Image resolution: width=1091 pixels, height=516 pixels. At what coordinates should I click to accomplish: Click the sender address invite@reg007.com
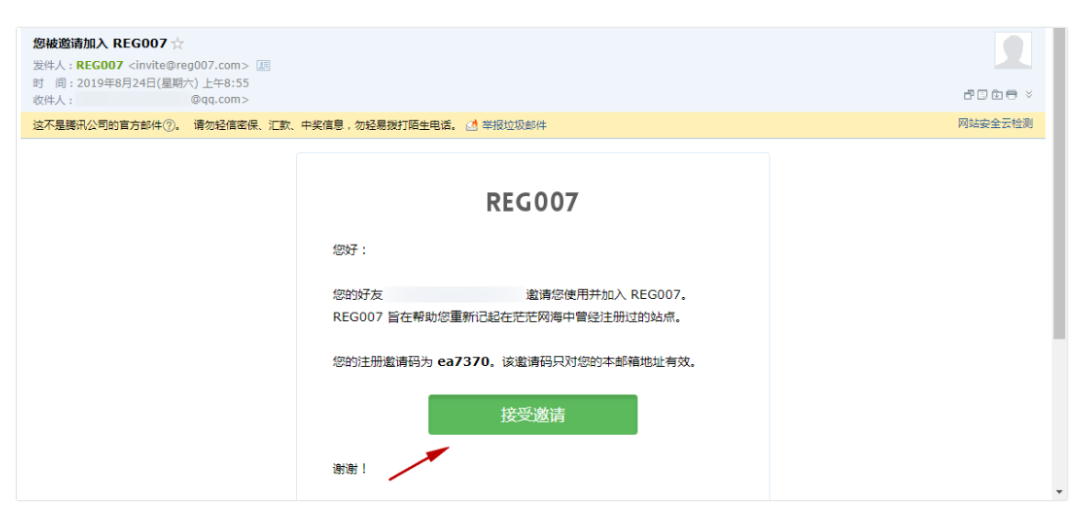(x=189, y=66)
